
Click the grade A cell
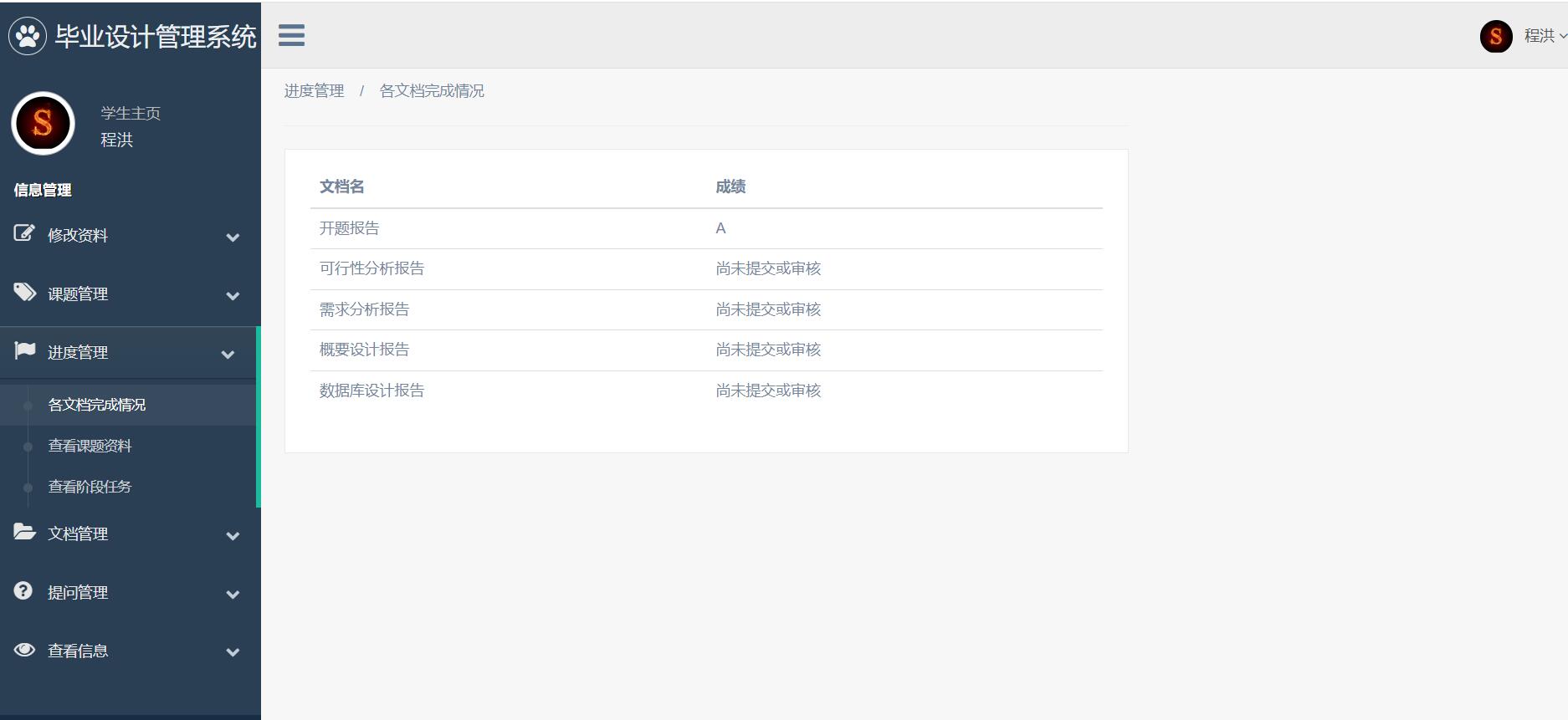pos(720,228)
